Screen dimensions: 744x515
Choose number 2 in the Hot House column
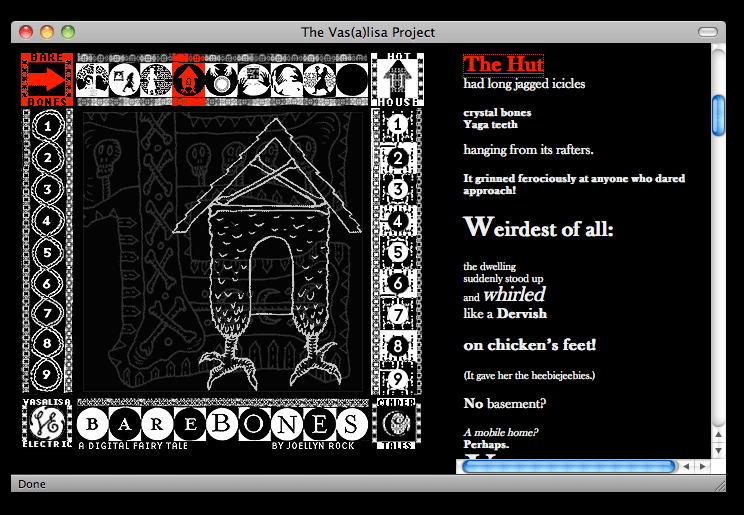(x=397, y=158)
